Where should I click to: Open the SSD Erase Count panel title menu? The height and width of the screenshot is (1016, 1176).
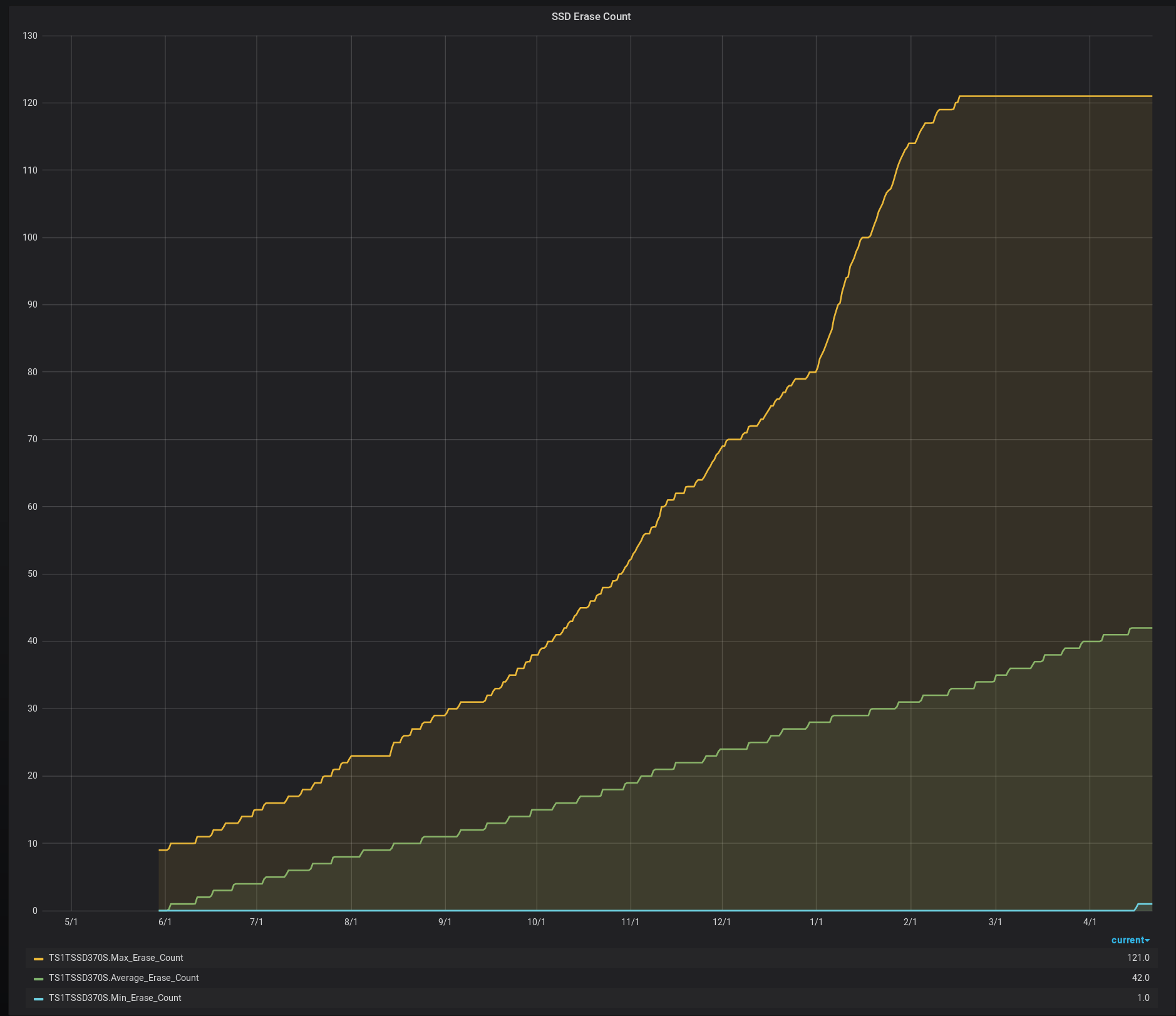[x=591, y=17]
